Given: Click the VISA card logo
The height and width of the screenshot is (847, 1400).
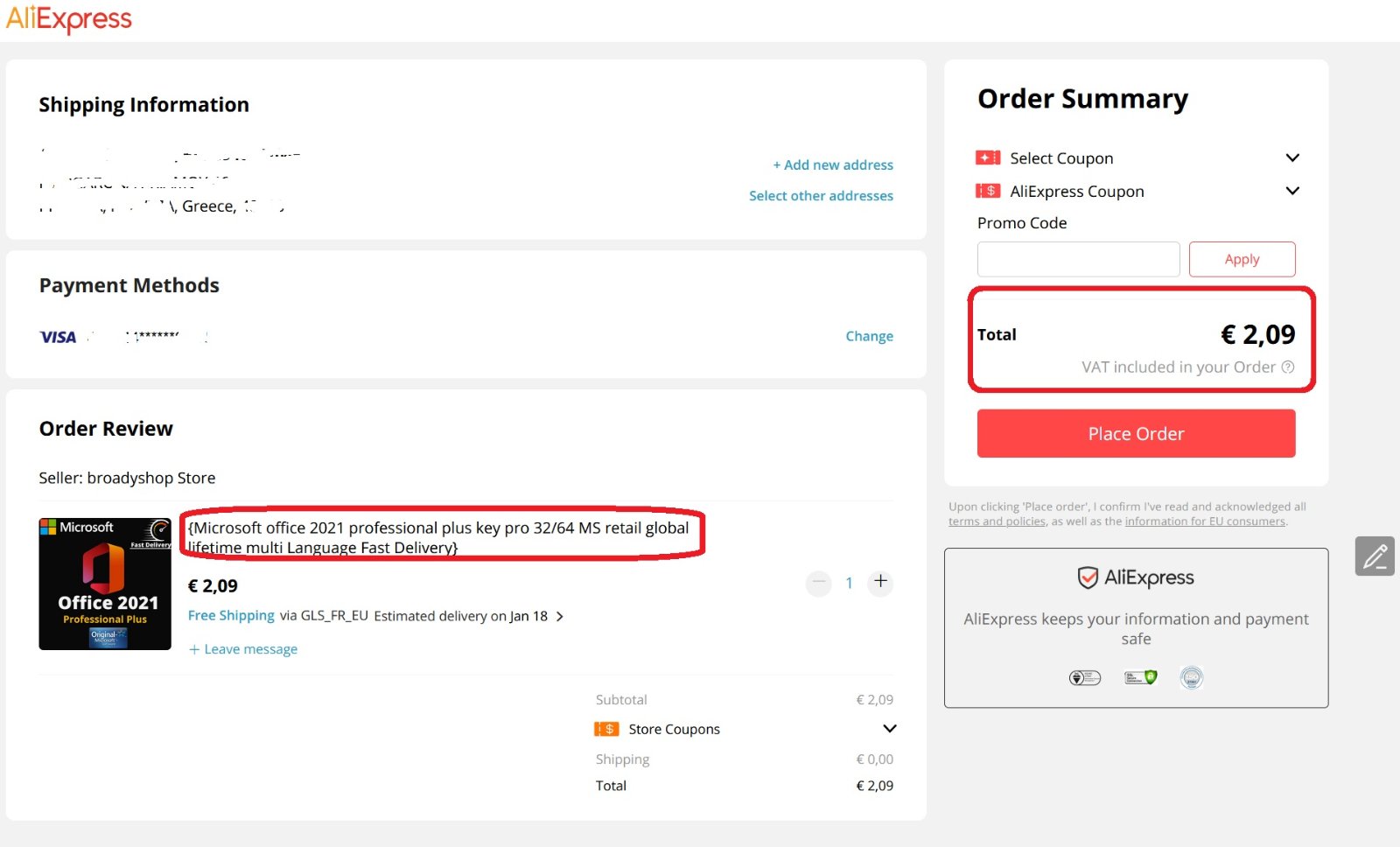Looking at the screenshot, I should coord(58,337).
